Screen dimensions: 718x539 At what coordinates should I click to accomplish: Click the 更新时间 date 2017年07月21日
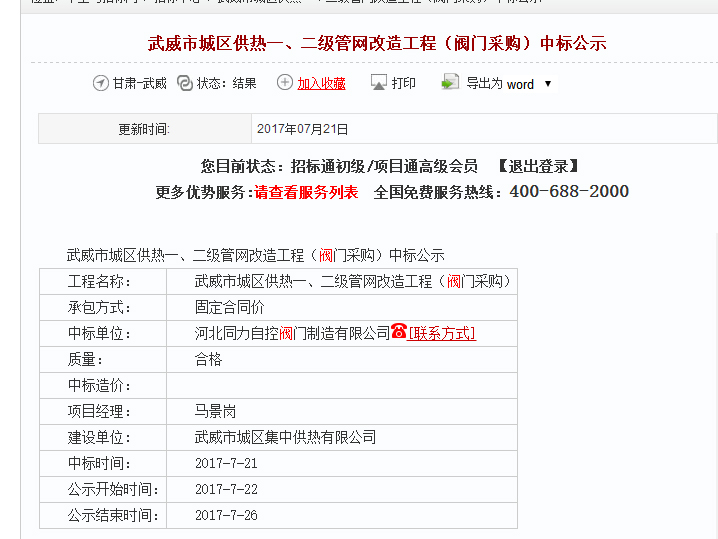tap(302, 129)
